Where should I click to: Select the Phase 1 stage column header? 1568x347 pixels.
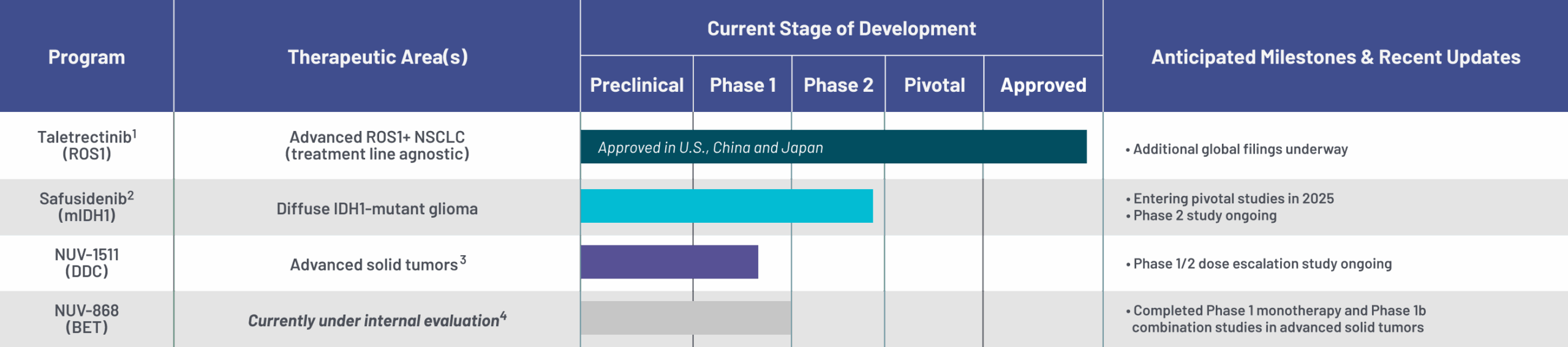coord(742,85)
